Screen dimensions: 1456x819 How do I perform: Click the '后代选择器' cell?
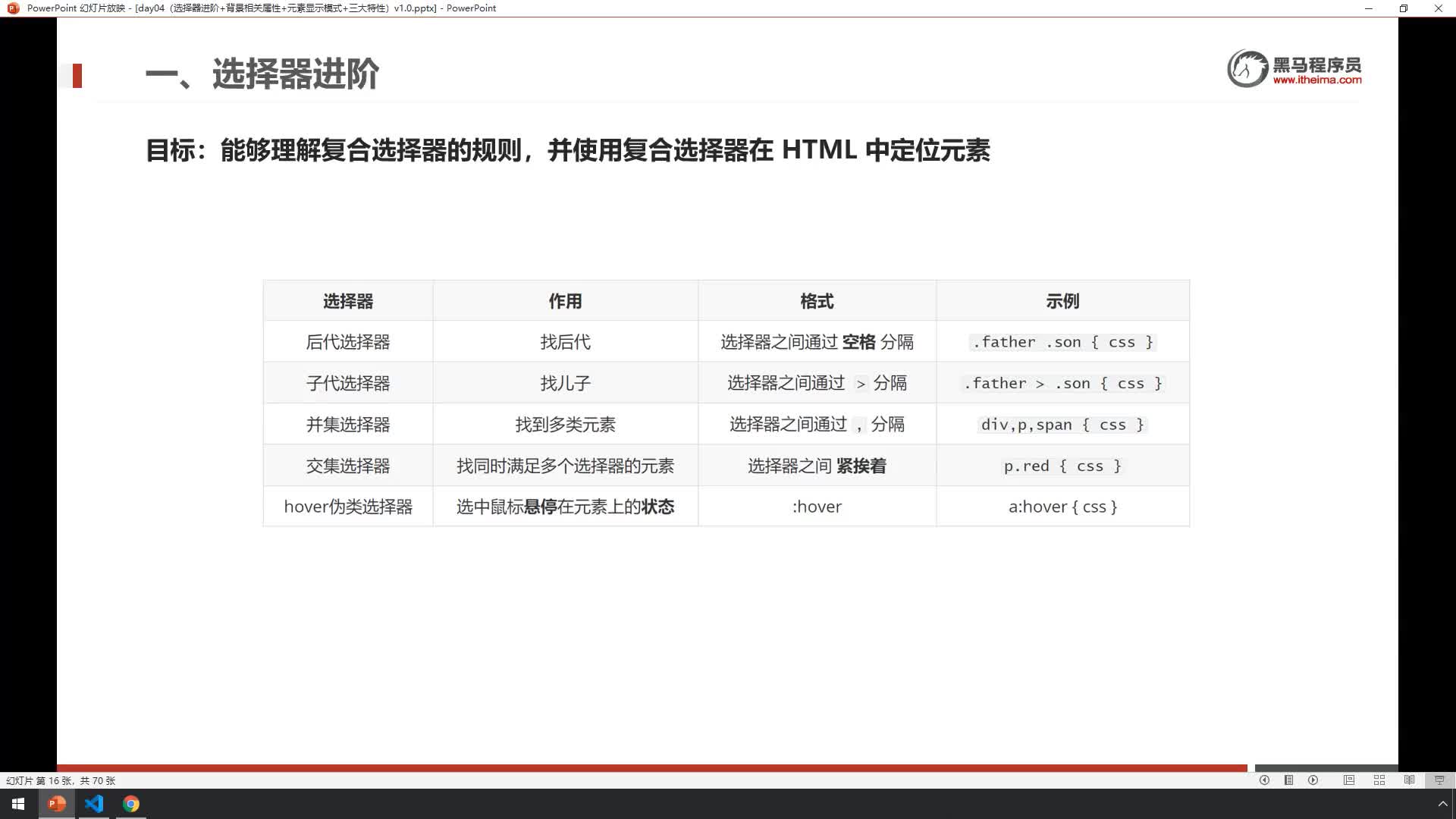tap(348, 342)
